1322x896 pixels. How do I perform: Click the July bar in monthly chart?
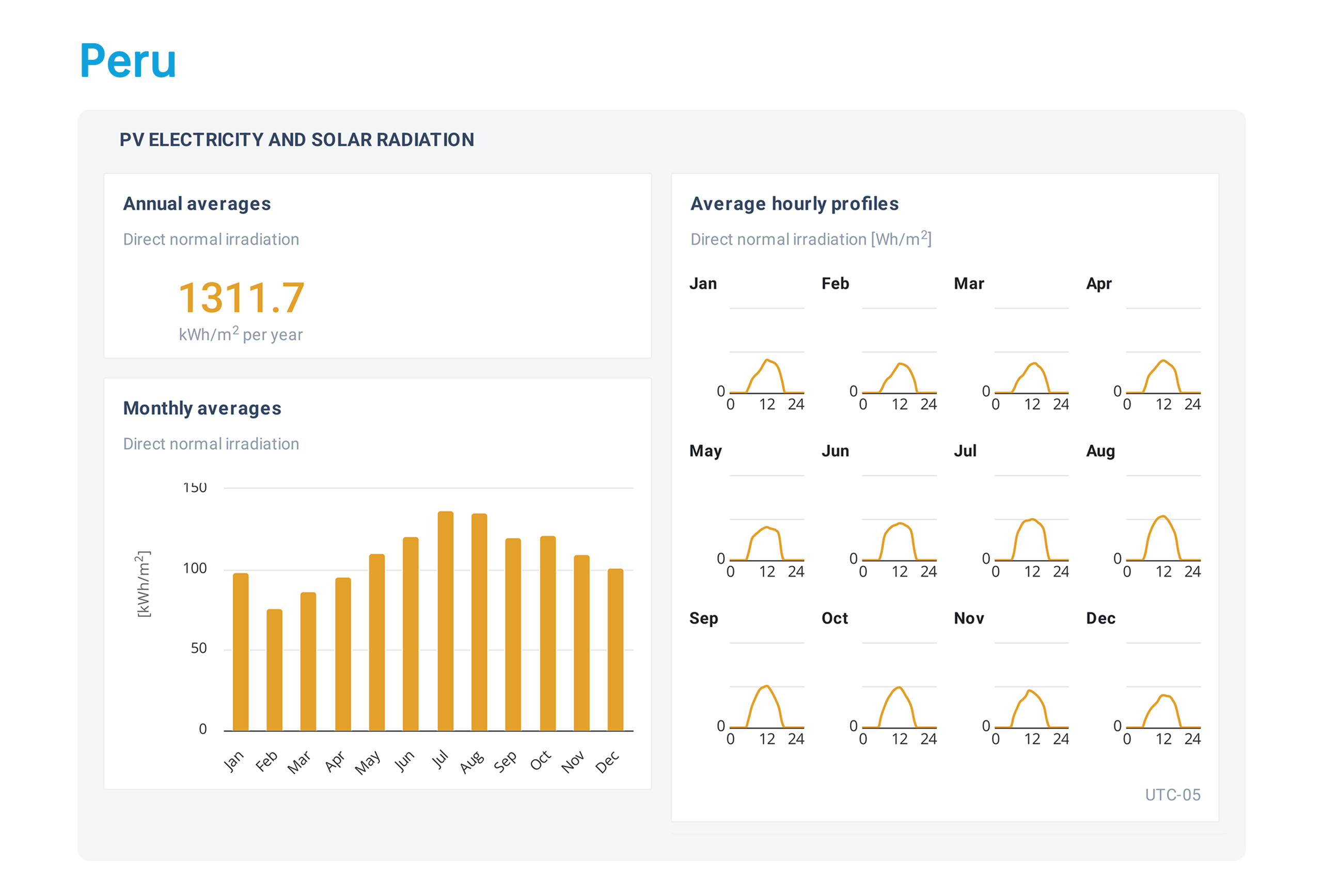point(446,621)
